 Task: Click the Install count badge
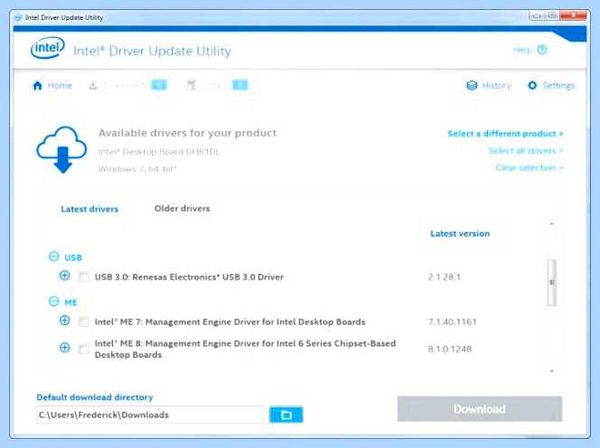click(x=240, y=85)
